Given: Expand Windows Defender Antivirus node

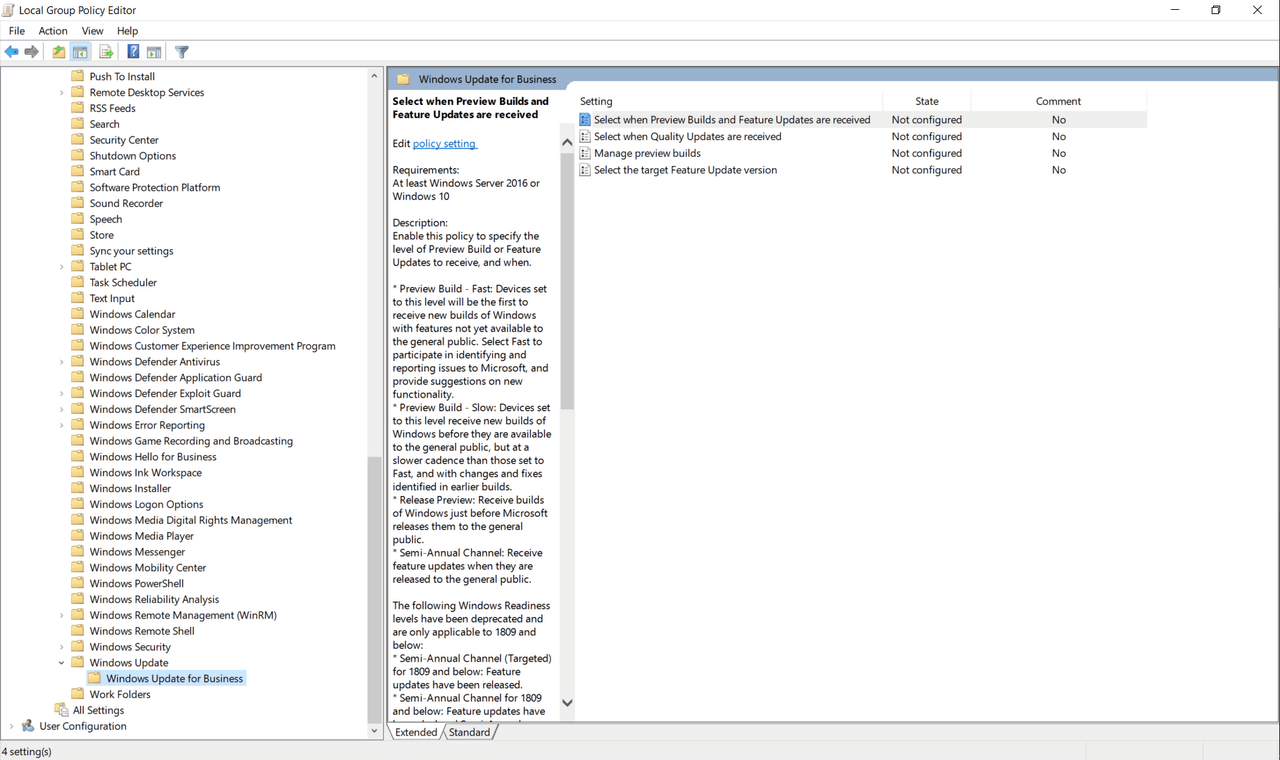Looking at the screenshot, I should coord(62,362).
